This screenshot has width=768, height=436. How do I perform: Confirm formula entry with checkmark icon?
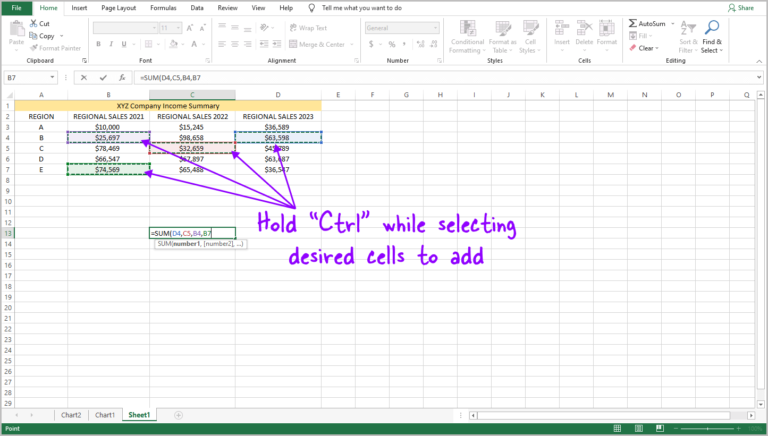coord(103,77)
